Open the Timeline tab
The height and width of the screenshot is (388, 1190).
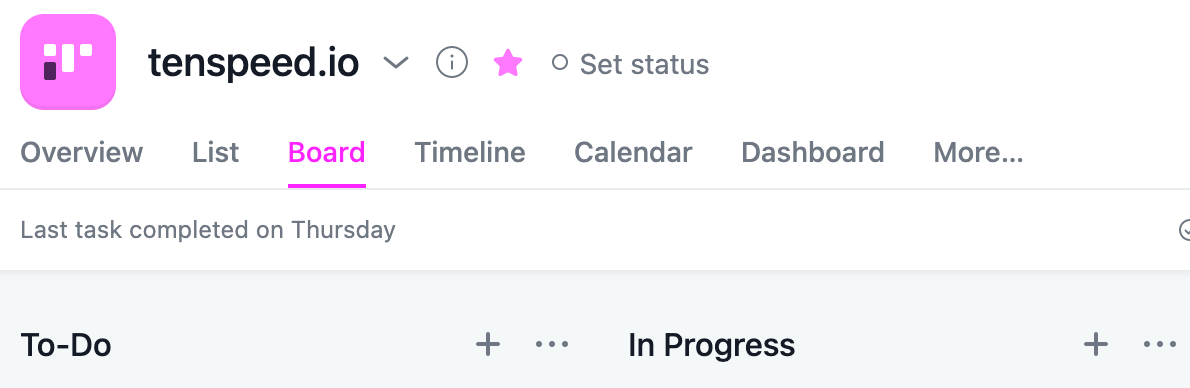pos(470,153)
